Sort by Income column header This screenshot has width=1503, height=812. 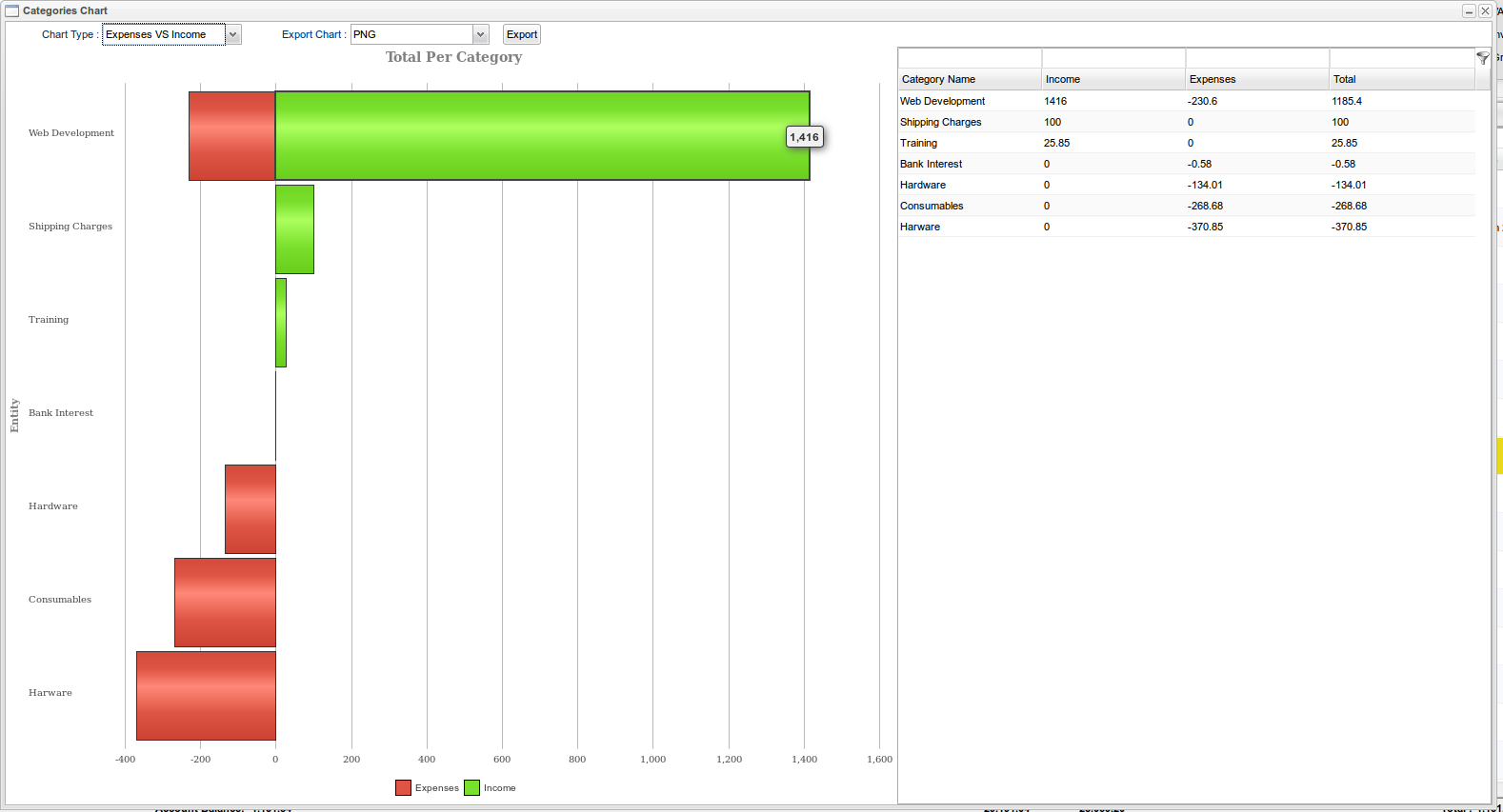click(1113, 79)
